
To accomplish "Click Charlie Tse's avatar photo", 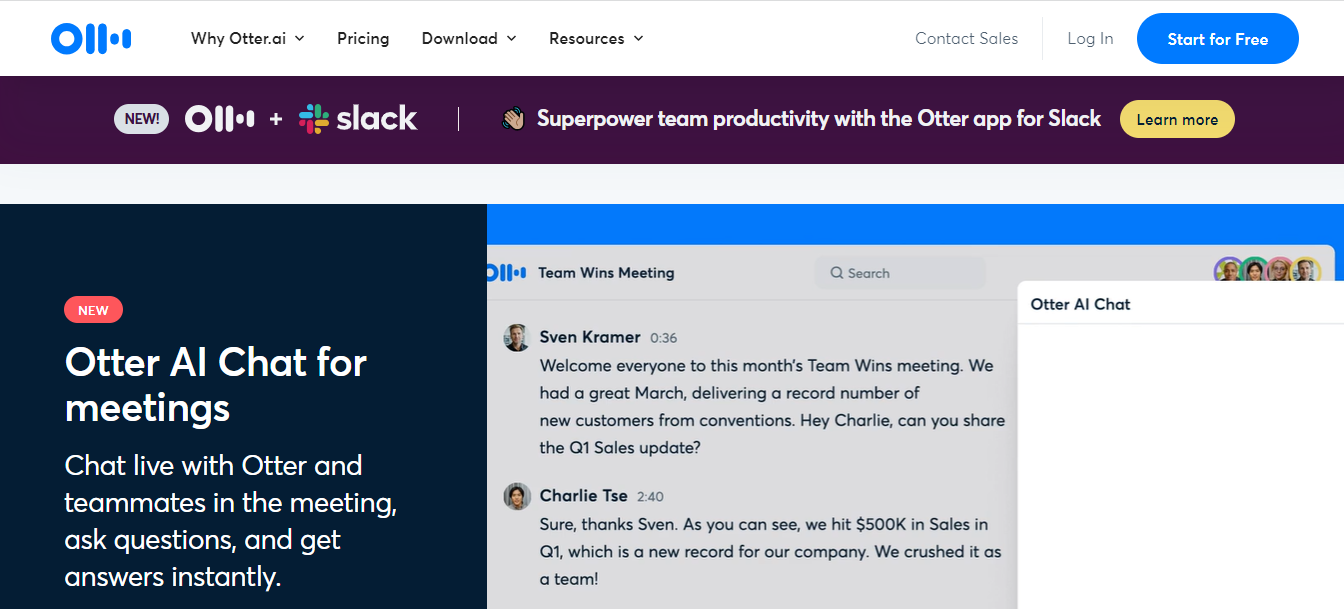I will (517, 496).
